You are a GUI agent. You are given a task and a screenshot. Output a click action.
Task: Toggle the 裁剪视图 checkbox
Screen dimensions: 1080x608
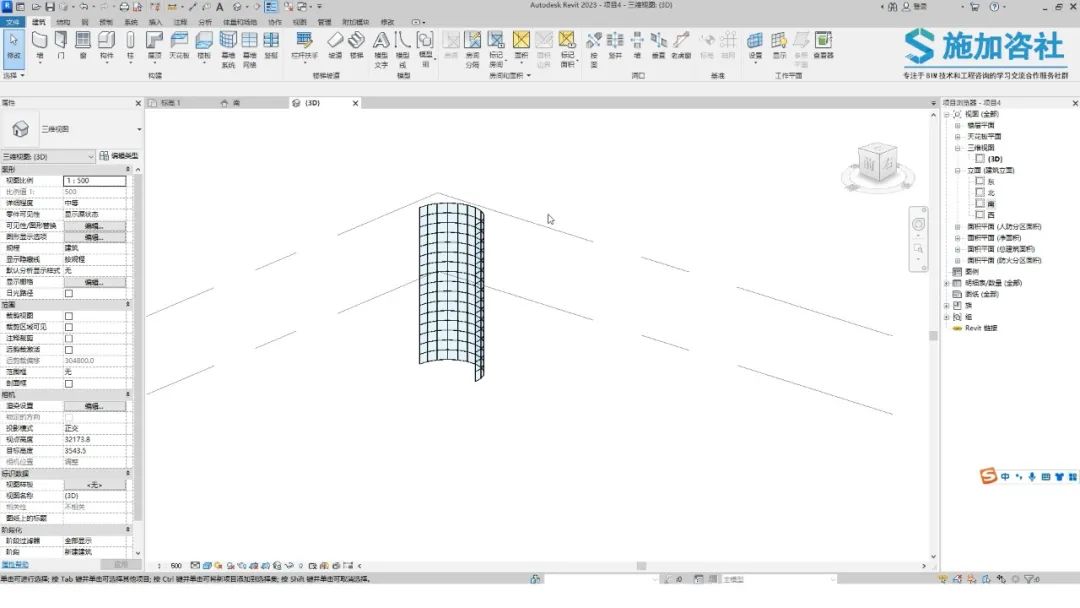tap(69, 316)
